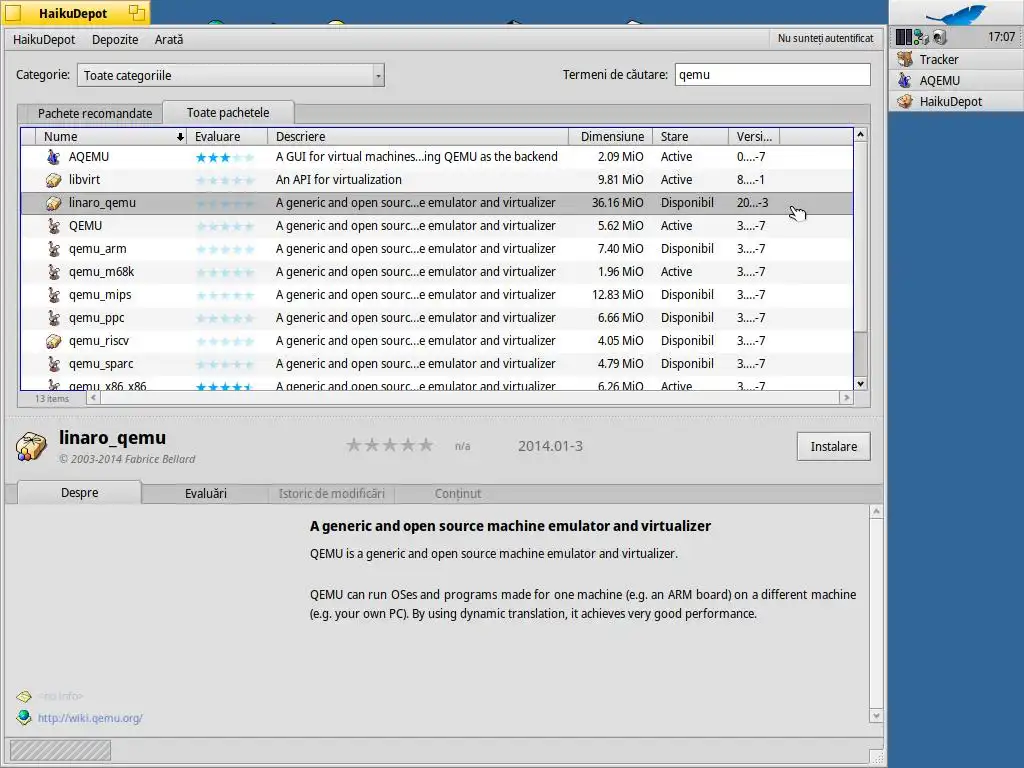This screenshot has height=768, width=1024.
Task: Click description pane scroll up arrow
Action: pyautogui.click(x=876, y=511)
